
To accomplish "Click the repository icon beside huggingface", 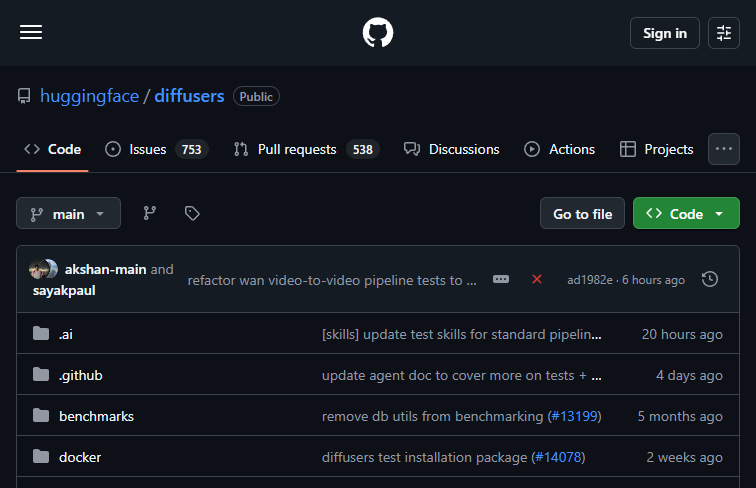I will click(24, 96).
